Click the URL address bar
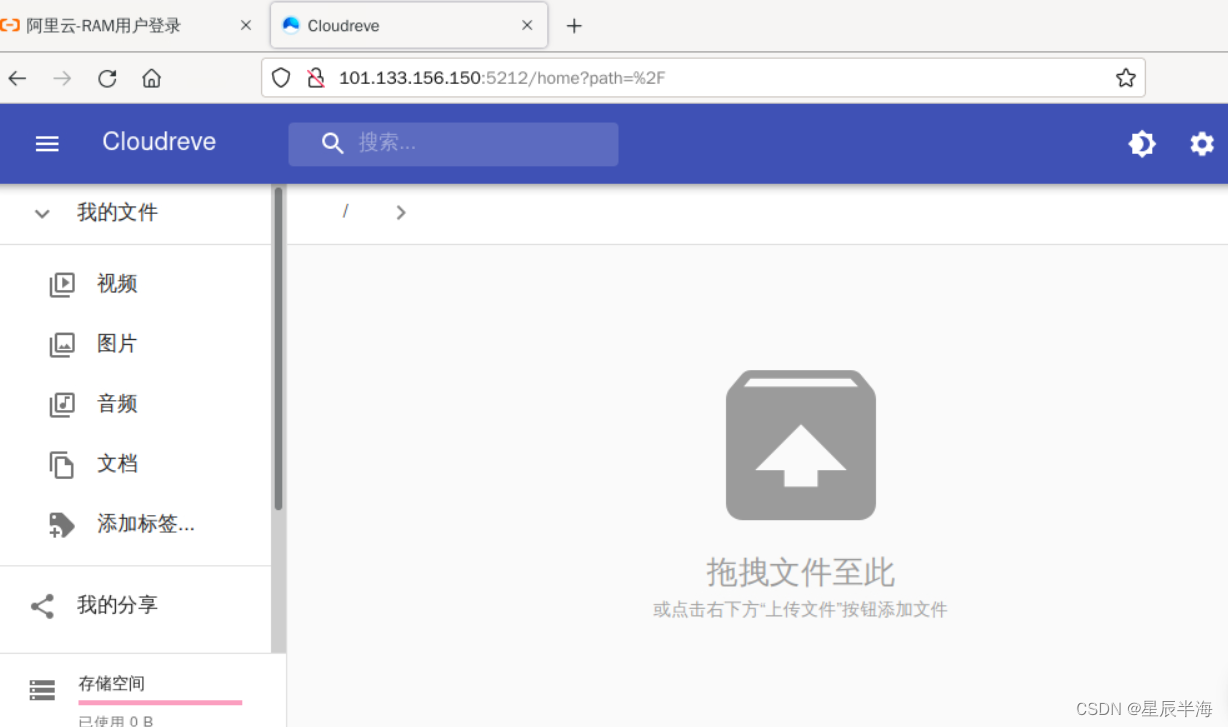This screenshot has width=1228, height=727. 703,78
